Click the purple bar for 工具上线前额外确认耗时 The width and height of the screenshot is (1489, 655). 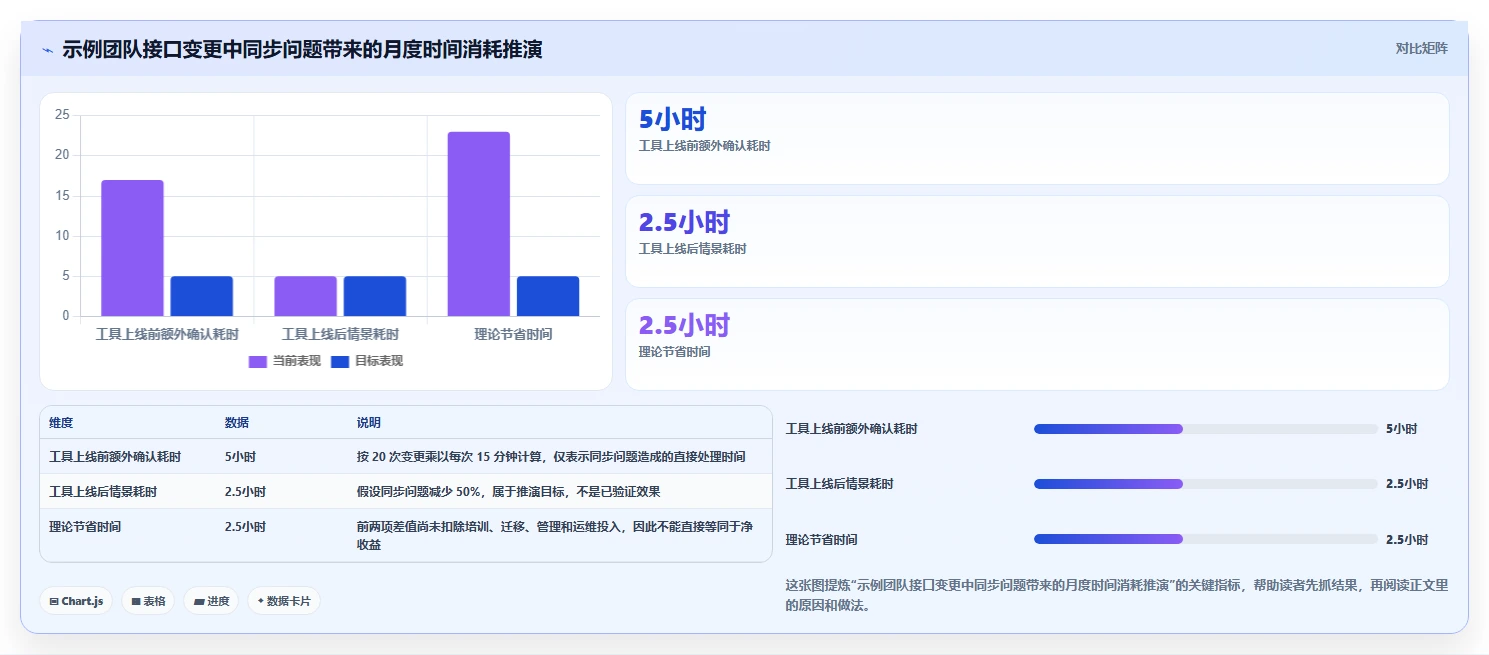tap(132, 248)
